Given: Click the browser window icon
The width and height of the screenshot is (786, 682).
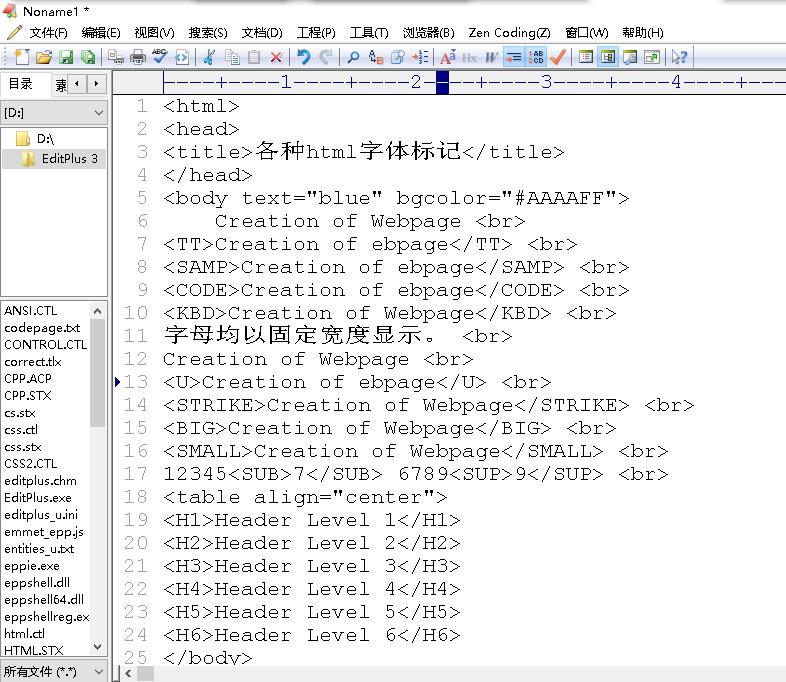Looking at the screenshot, I should (630, 57).
